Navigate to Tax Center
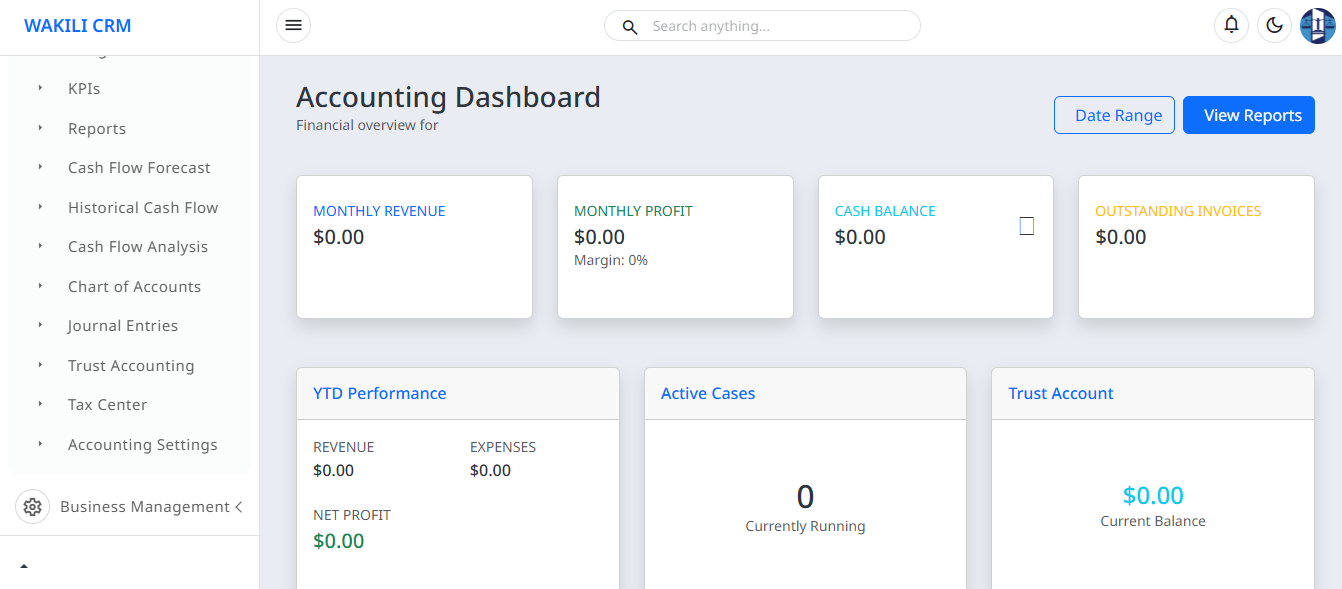The image size is (1342, 589). 107,405
